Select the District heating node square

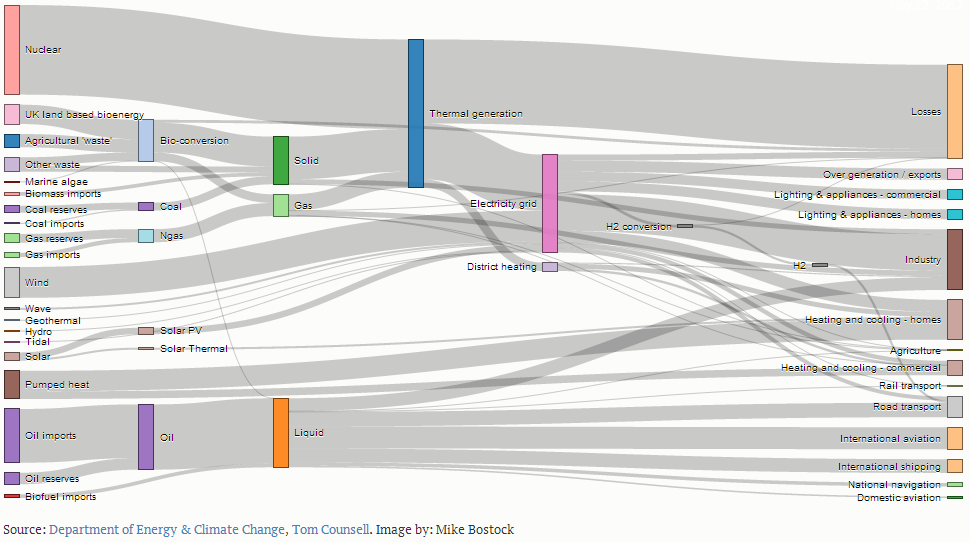[x=550, y=267]
